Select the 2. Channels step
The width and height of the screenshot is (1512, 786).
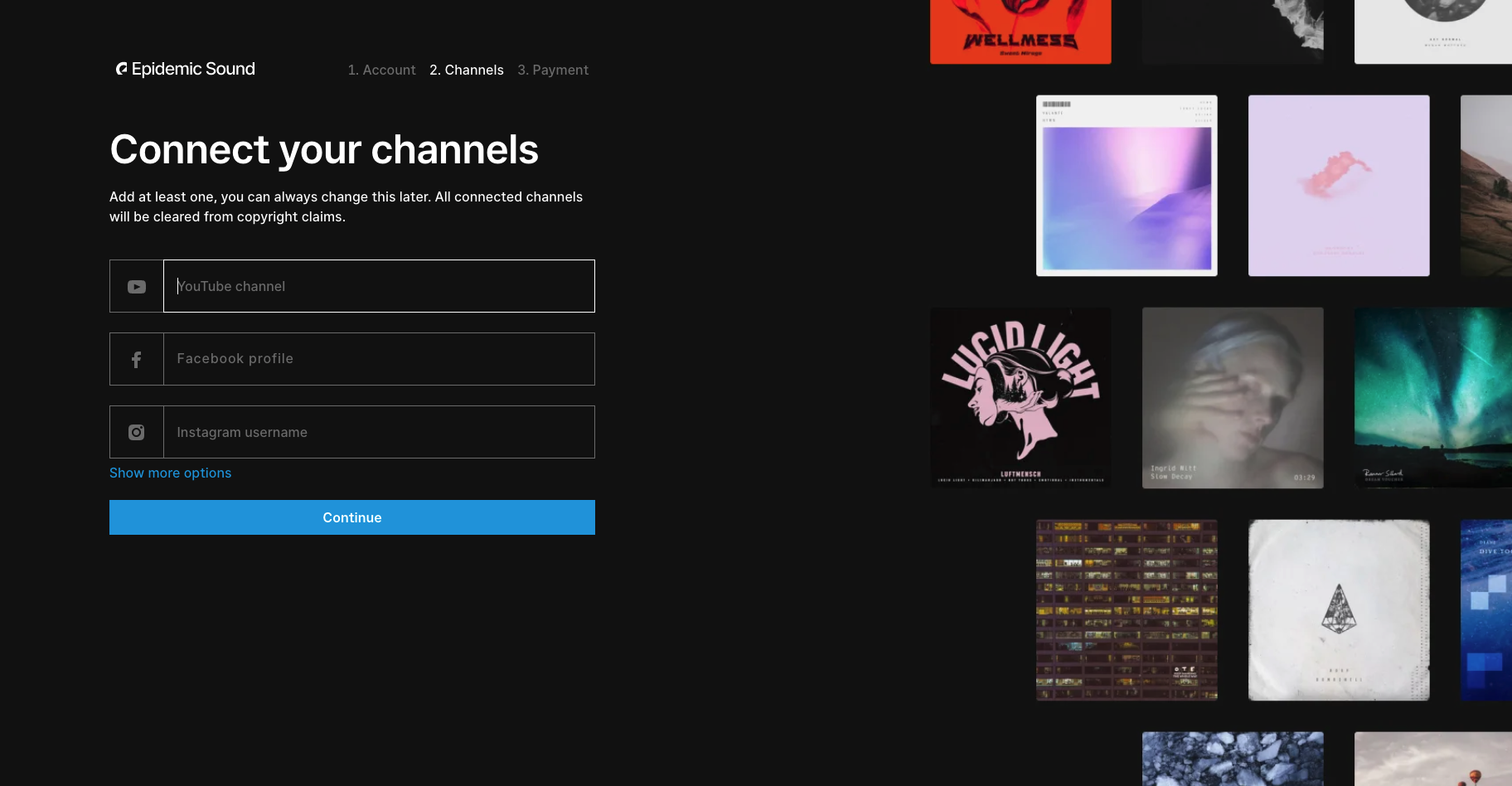467,70
